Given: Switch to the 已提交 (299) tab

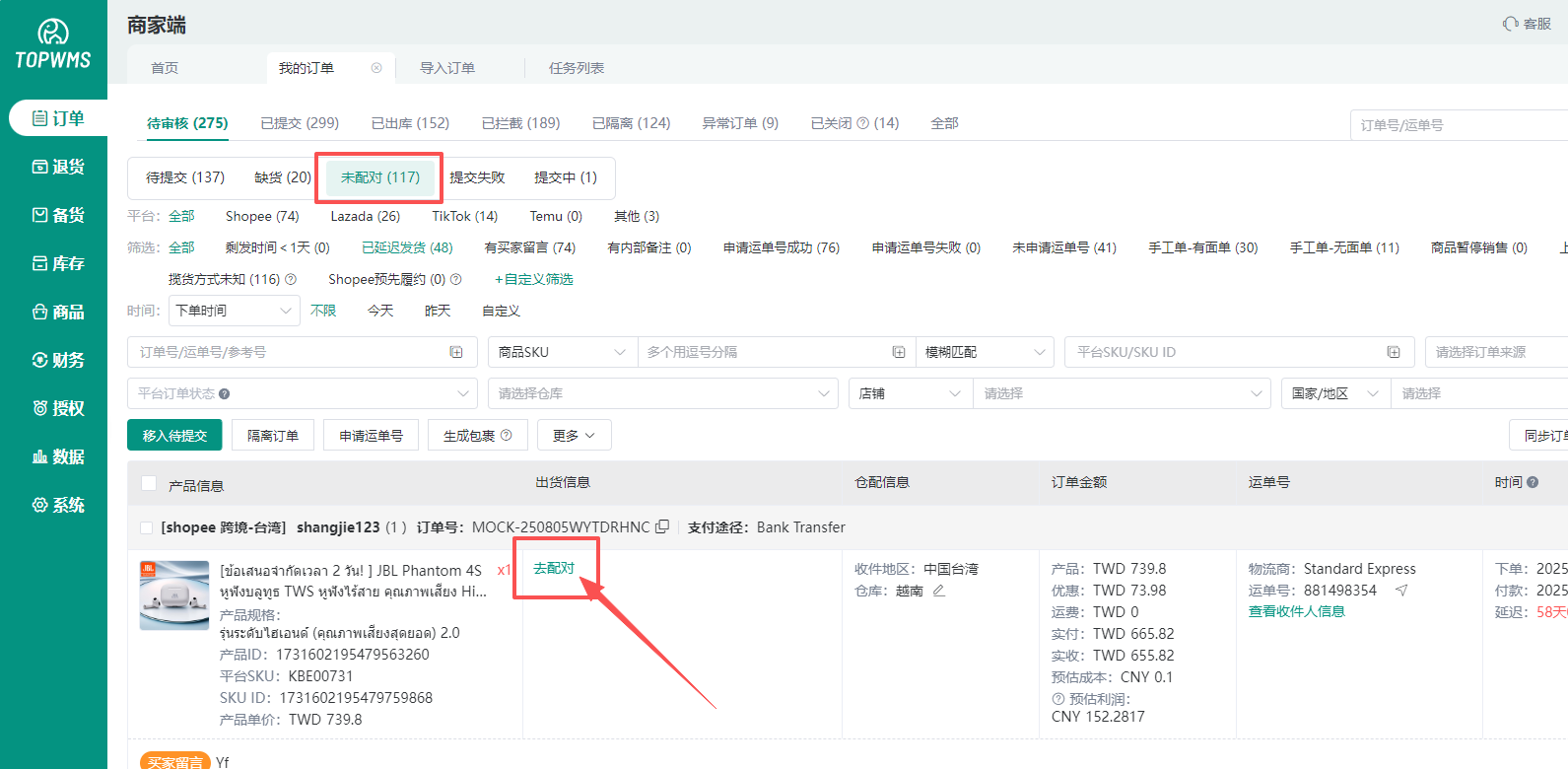Looking at the screenshot, I should tap(300, 123).
